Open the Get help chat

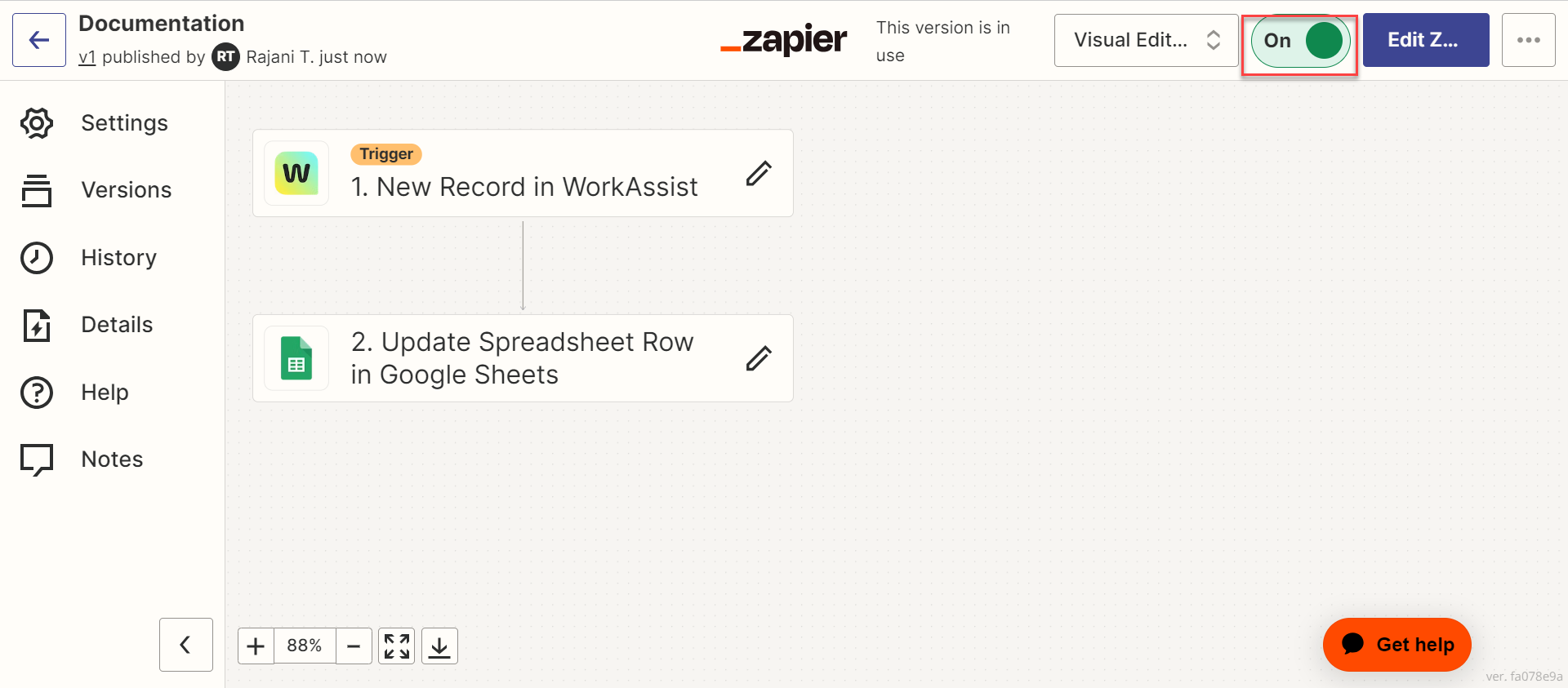(x=1396, y=645)
